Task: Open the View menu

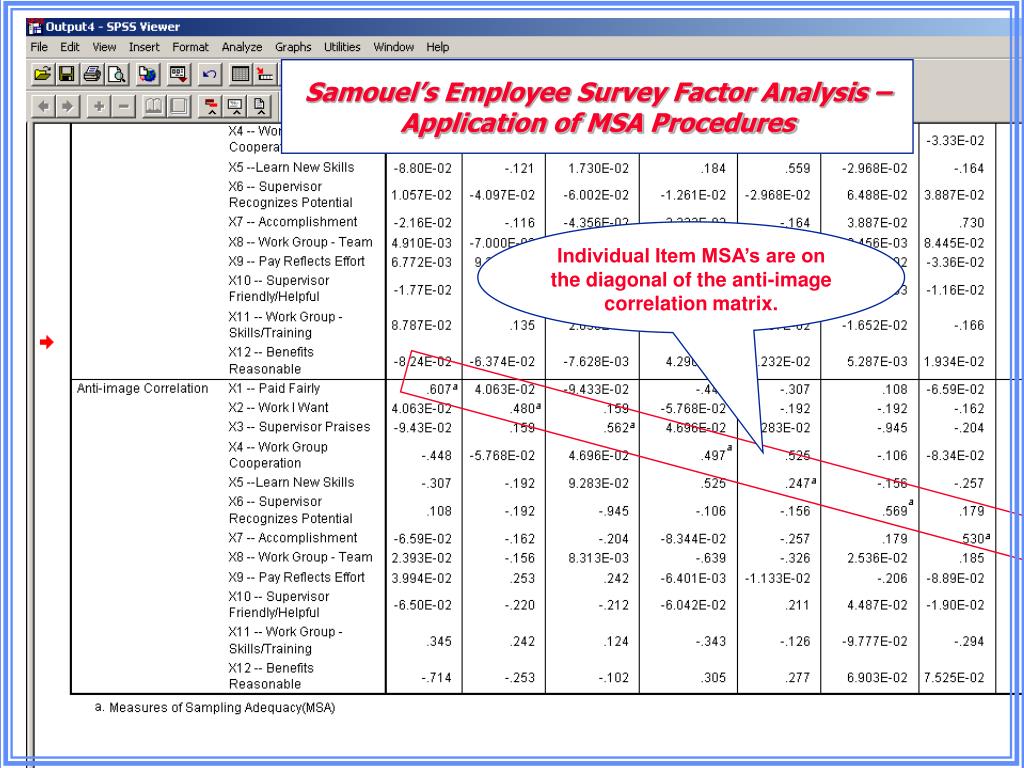Action: pyautogui.click(x=104, y=47)
